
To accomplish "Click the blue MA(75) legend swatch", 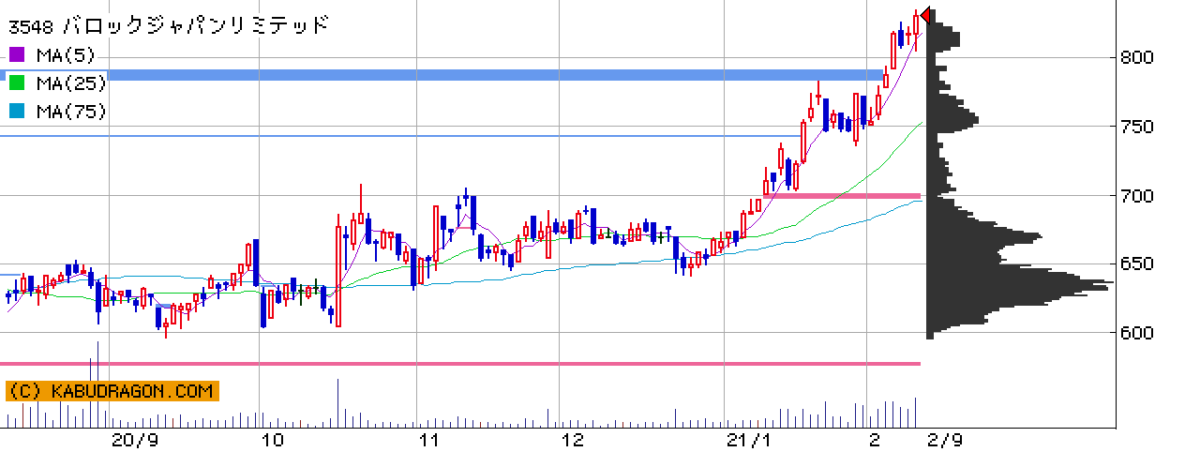I will click(x=16, y=111).
